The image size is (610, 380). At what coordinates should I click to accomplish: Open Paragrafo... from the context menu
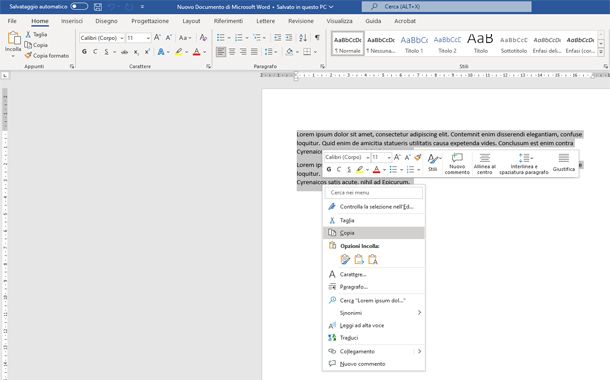374,287
